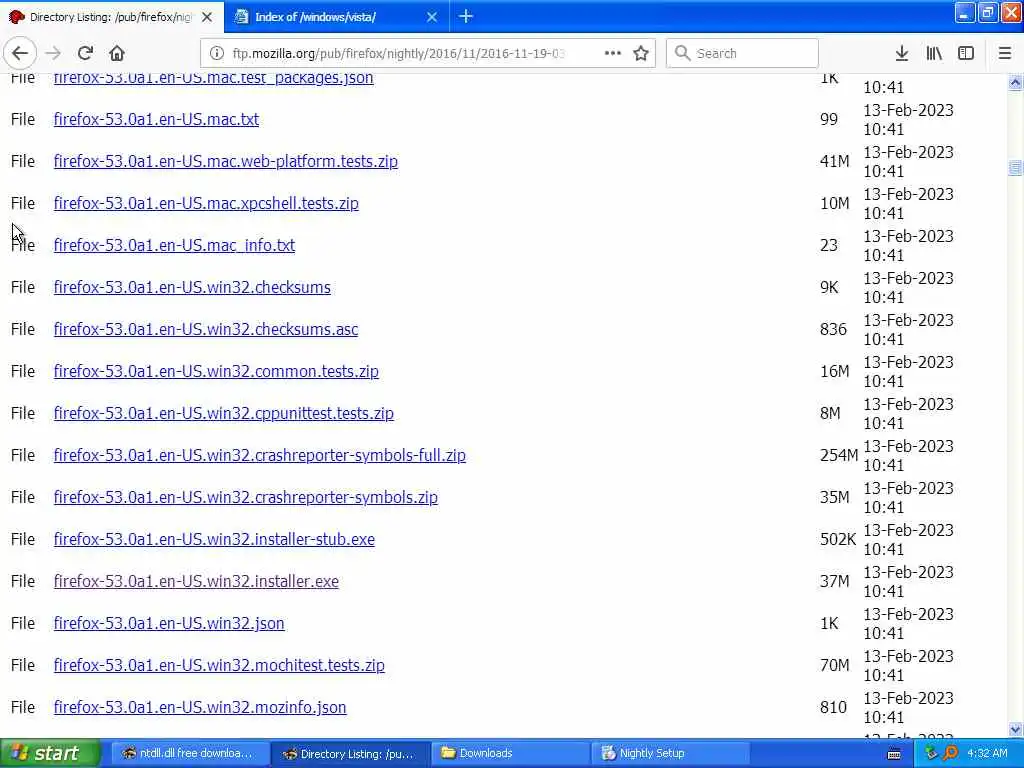Screen dimensions: 1024x768
Task: Click the 37M size of installer.exe
Action: pos(835,581)
